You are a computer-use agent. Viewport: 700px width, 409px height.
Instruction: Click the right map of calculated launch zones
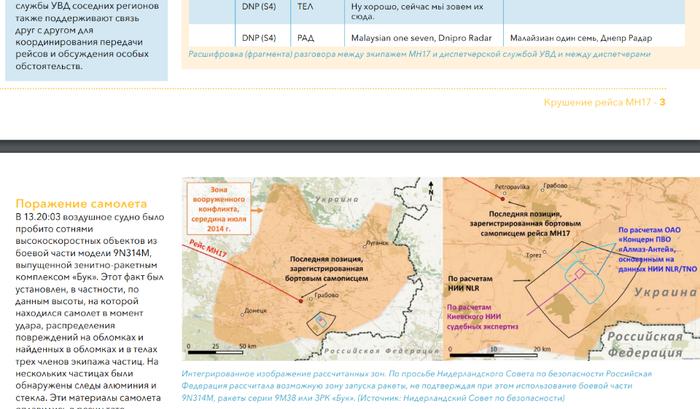coord(570,270)
